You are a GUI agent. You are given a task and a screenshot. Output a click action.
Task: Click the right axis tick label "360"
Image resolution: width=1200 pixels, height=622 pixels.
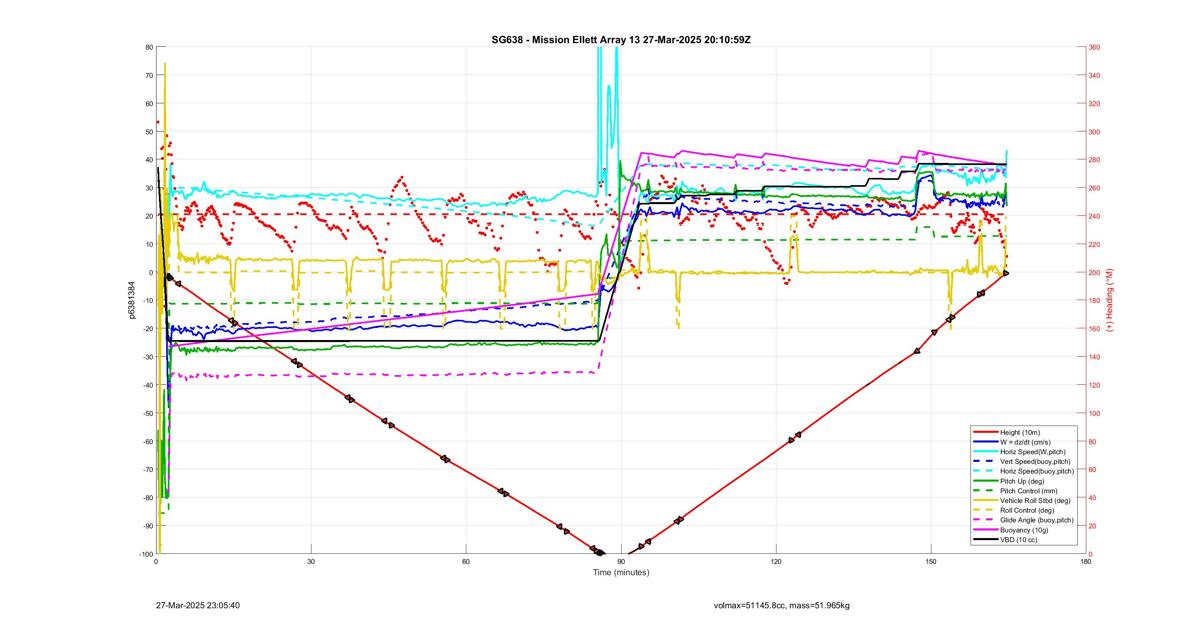click(1094, 47)
